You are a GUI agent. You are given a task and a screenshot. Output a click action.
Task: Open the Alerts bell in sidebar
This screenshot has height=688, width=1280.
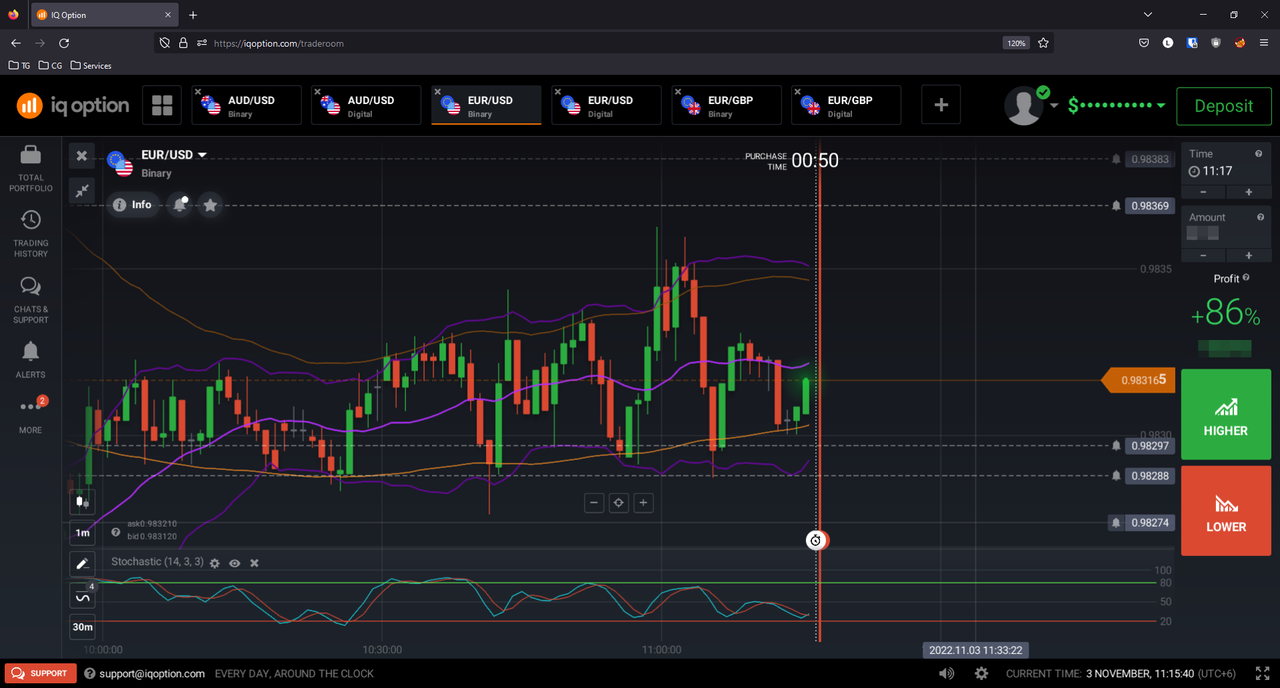pyautogui.click(x=31, y=359)
